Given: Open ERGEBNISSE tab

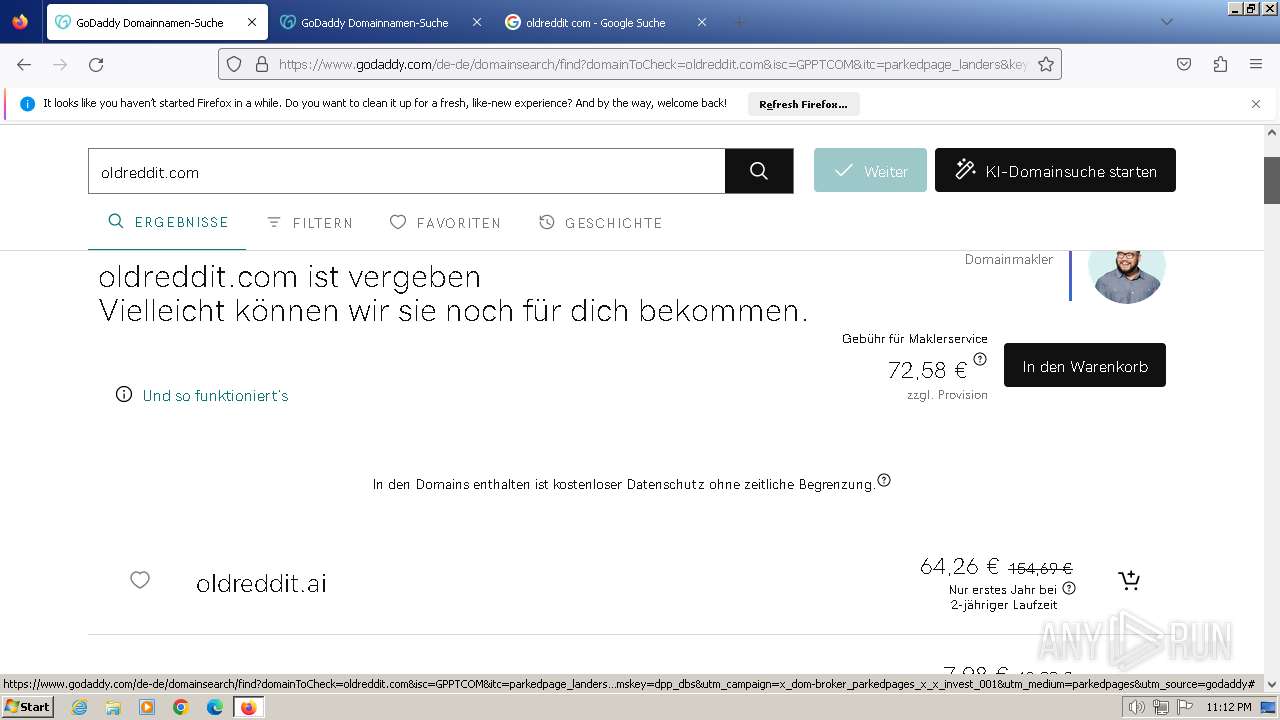Looking at the screenshot, I should click(x=168, y=222).
